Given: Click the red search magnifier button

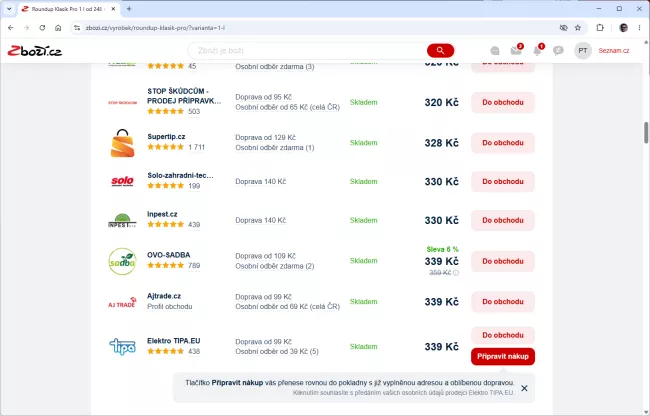Looking at the screenshot, I should [440, 51].
